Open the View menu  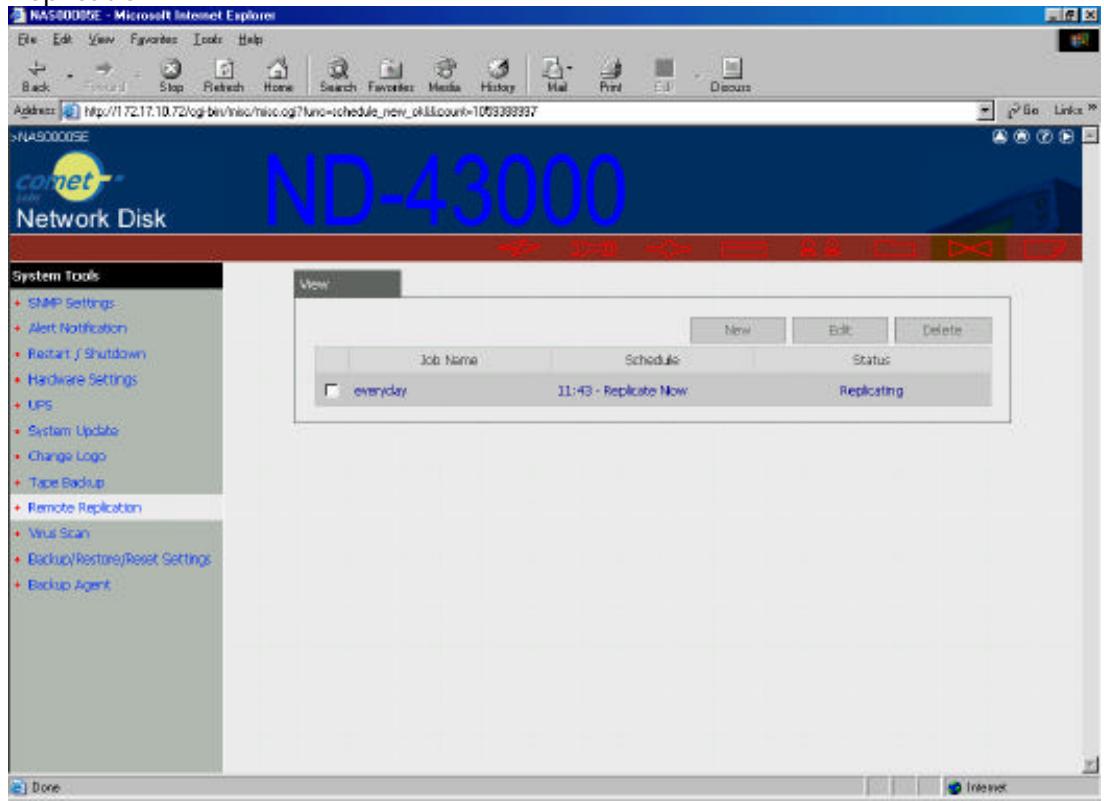101,39
